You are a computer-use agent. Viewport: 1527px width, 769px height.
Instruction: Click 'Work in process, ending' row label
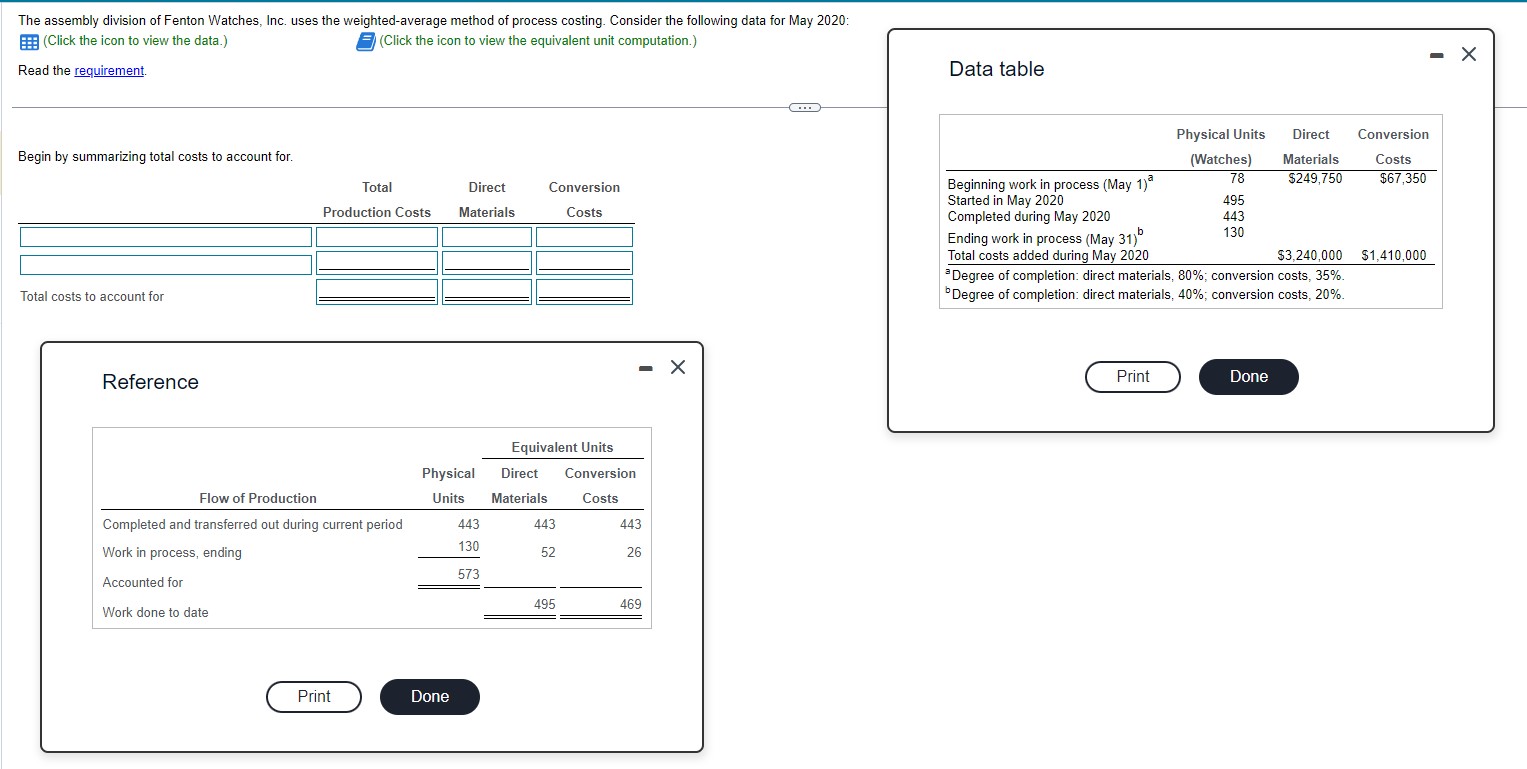[172, 553]
